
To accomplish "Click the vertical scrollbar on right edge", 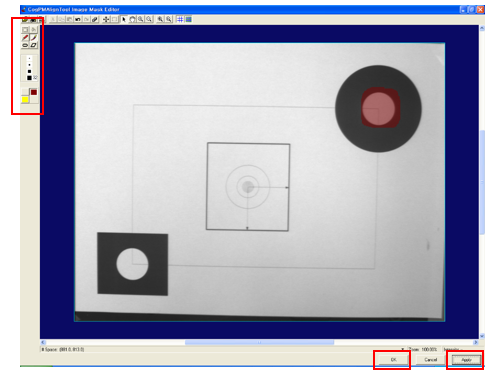I will (x=482, y=182).
